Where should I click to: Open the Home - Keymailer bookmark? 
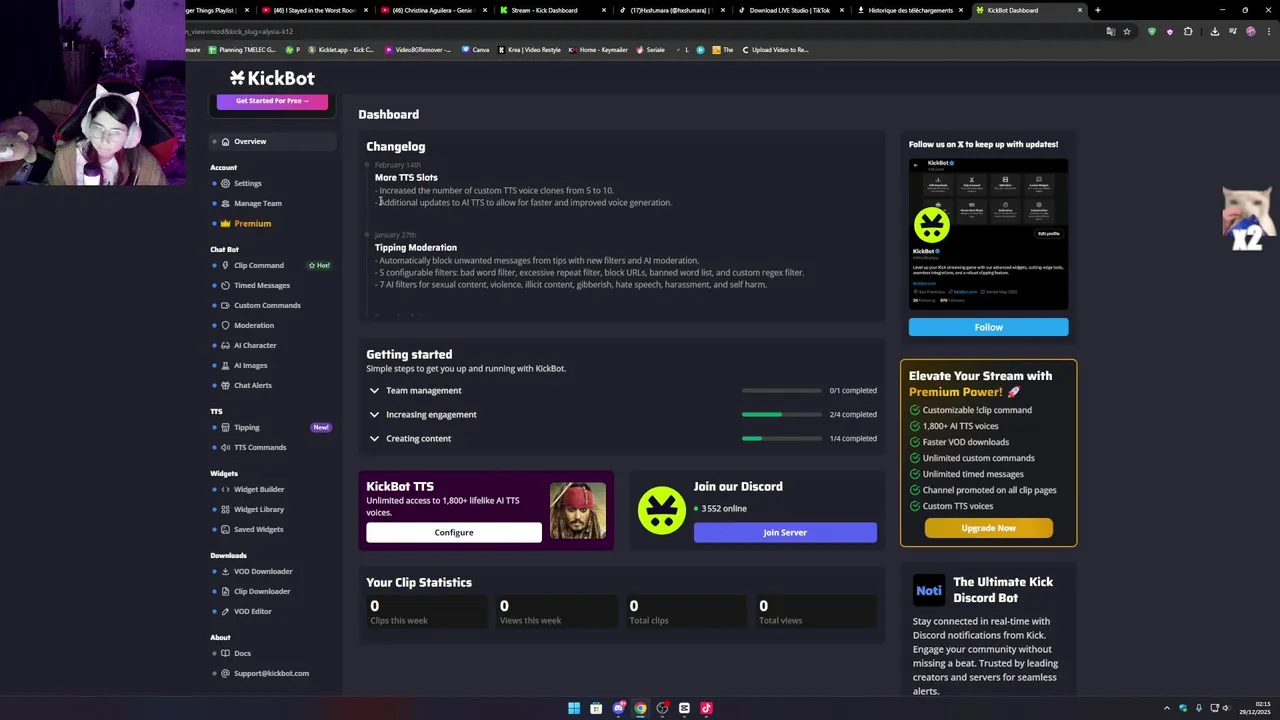pos(598,49)
